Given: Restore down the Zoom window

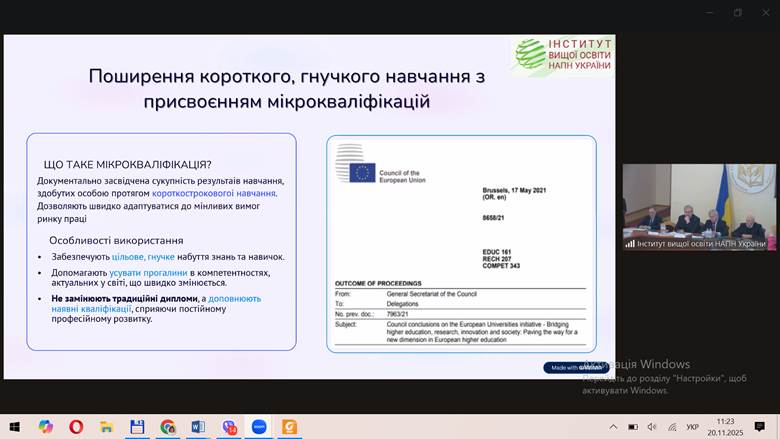Looking at the screenshot, I should click(738, 13).
